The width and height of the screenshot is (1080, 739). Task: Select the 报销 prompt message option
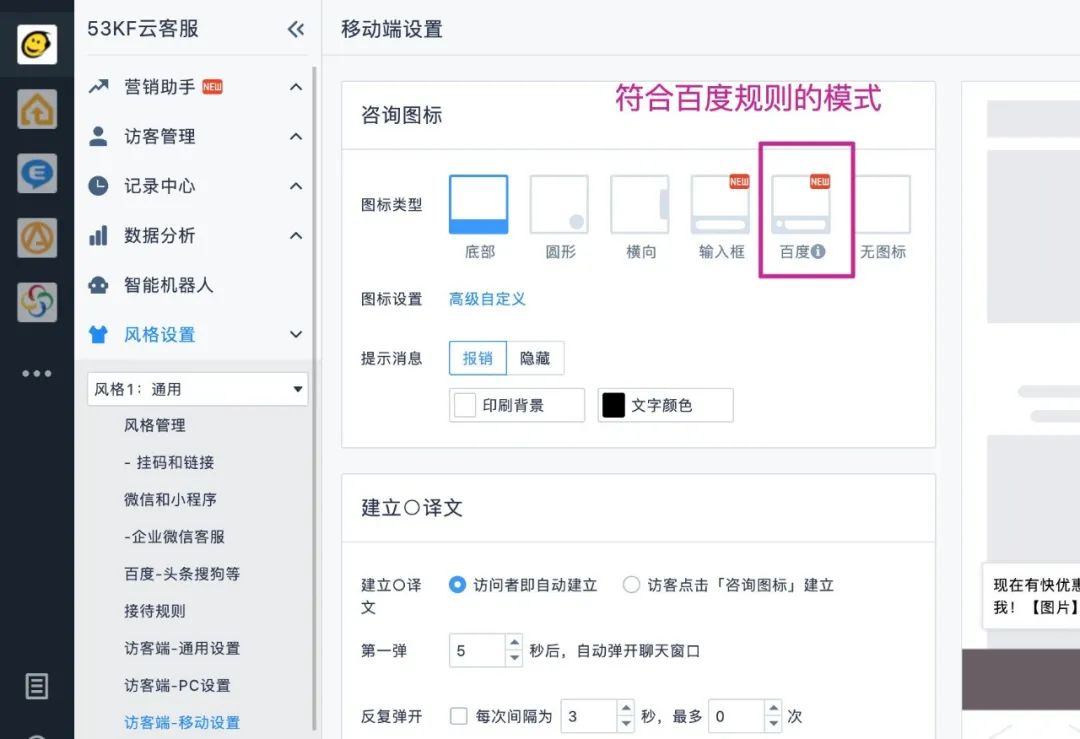478,358
